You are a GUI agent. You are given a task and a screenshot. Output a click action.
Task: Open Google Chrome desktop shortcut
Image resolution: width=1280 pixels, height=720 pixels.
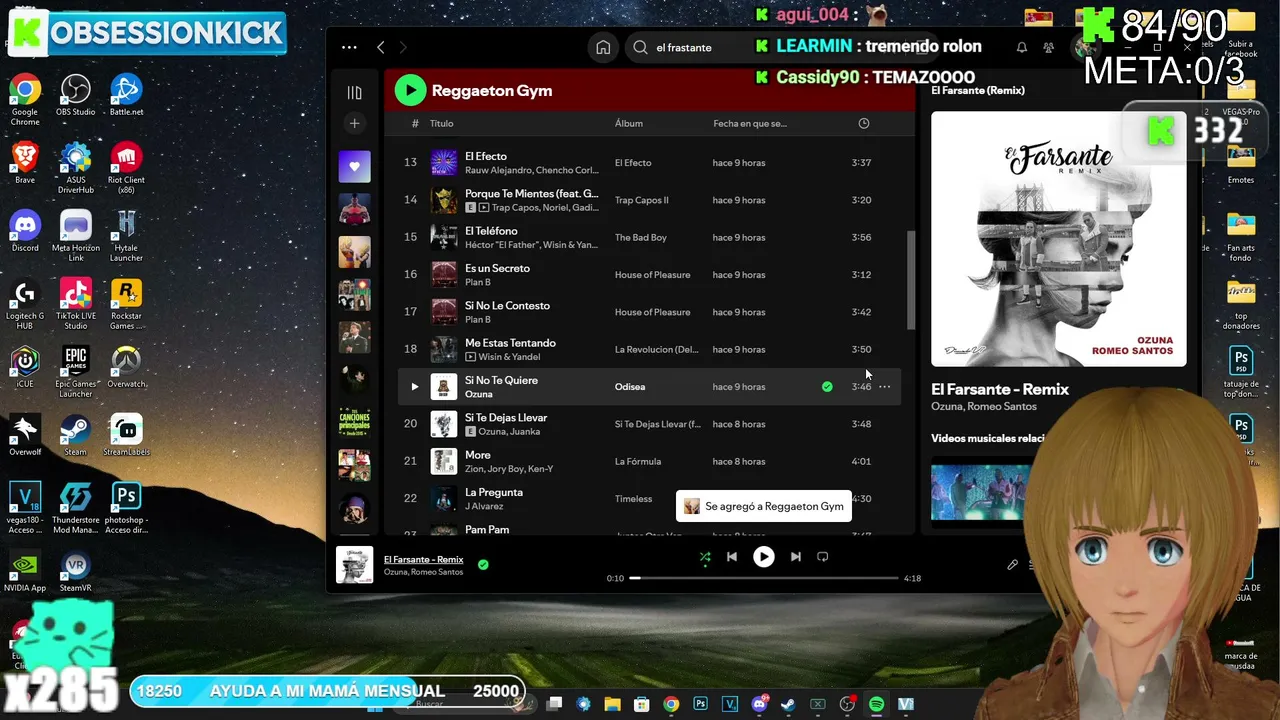point(25,99)
